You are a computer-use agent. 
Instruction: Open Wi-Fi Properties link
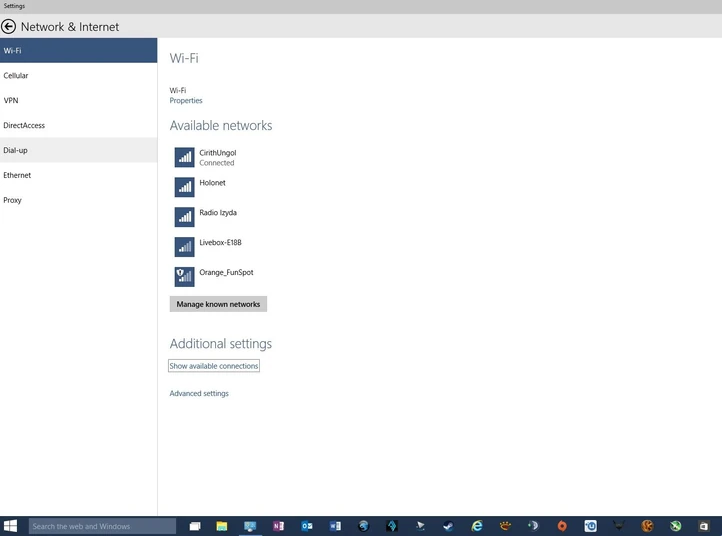click(x=186, y=100)
